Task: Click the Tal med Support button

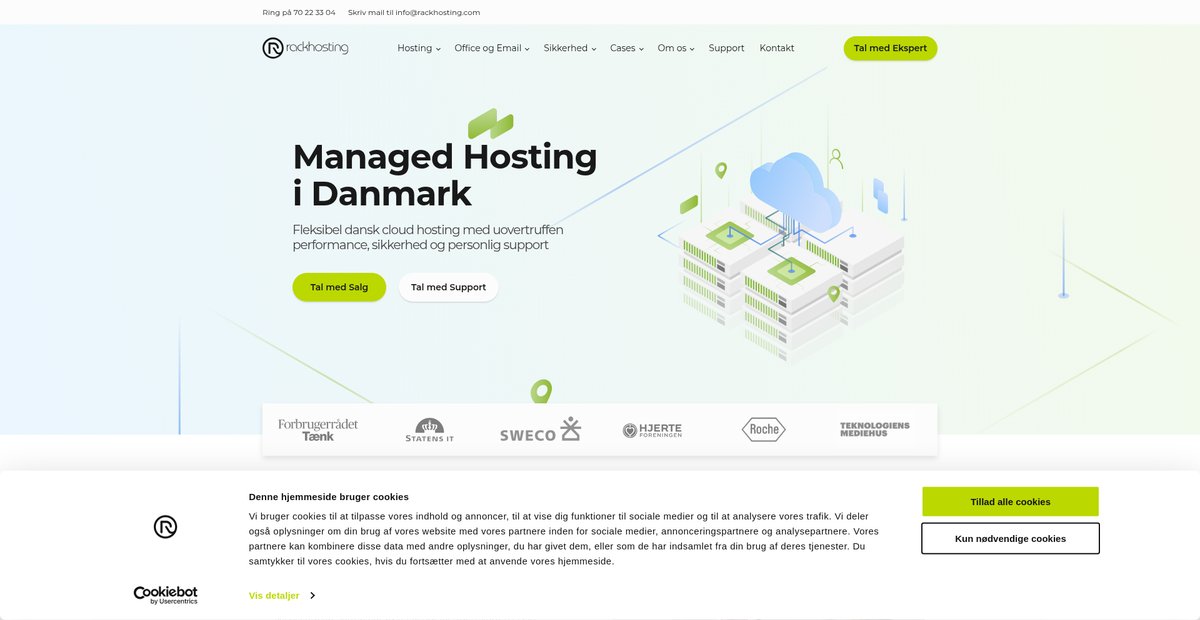Action: [x=448, y=287]
